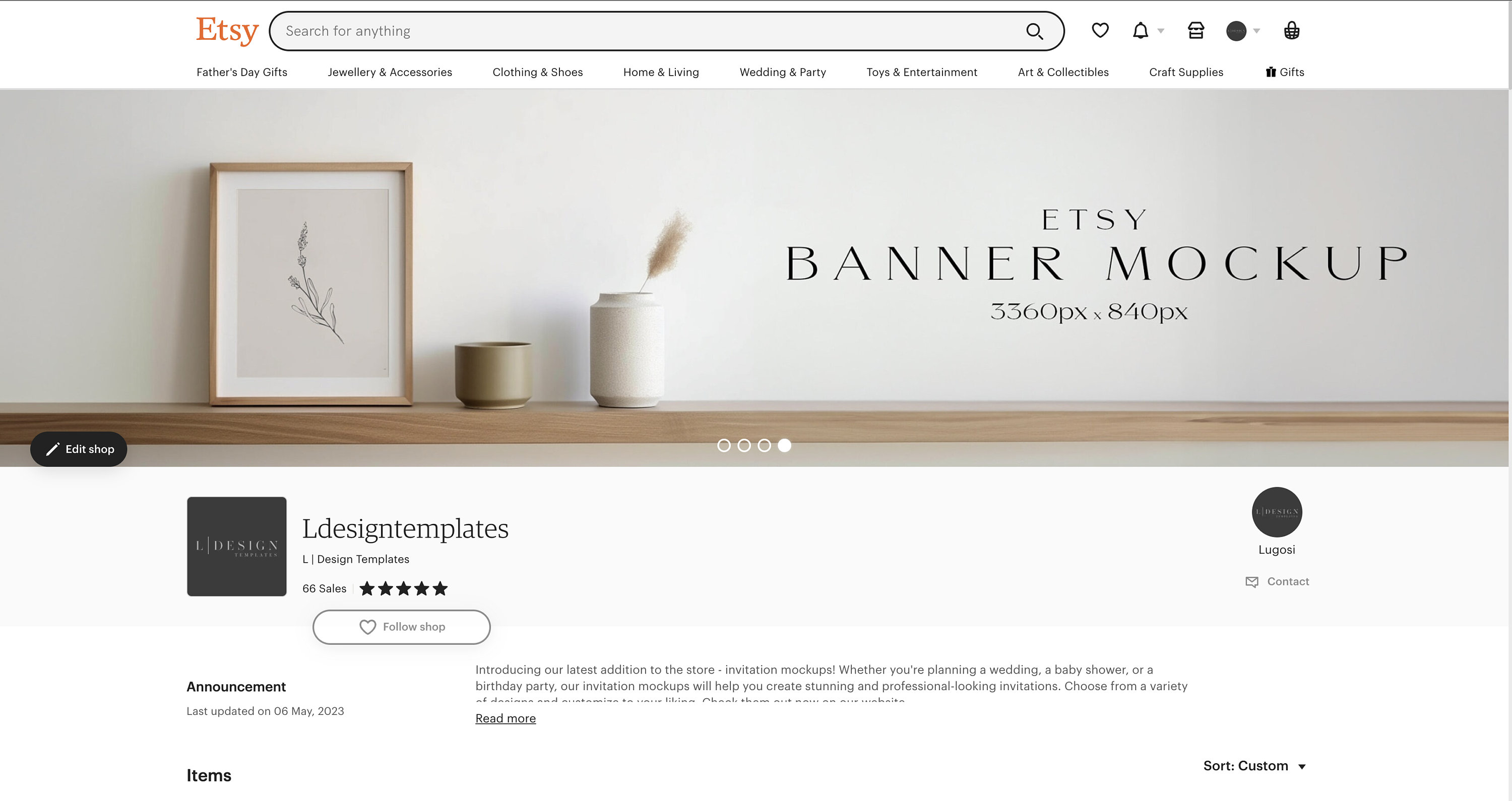Click the Lugosi profile avatar
Screen dimensions: 1512x801
point(1276,512)
